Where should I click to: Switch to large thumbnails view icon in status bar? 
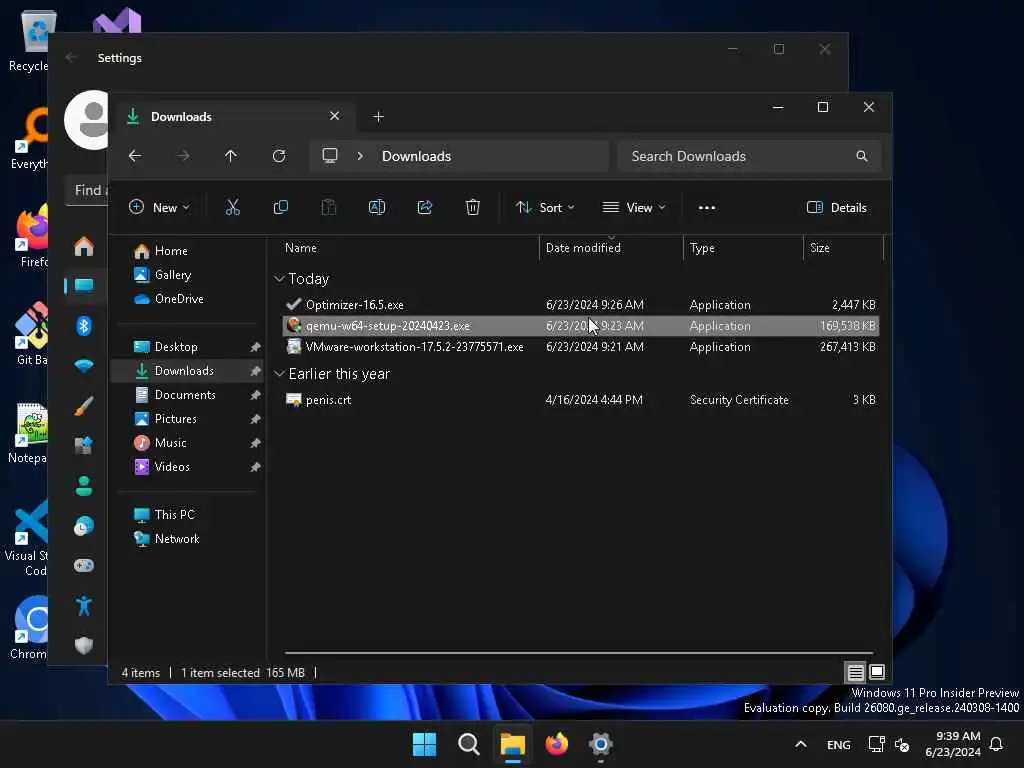pos(877,672)
